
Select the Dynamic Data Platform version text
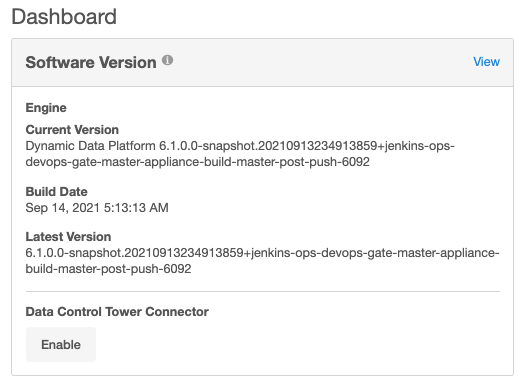pos(240,154)
